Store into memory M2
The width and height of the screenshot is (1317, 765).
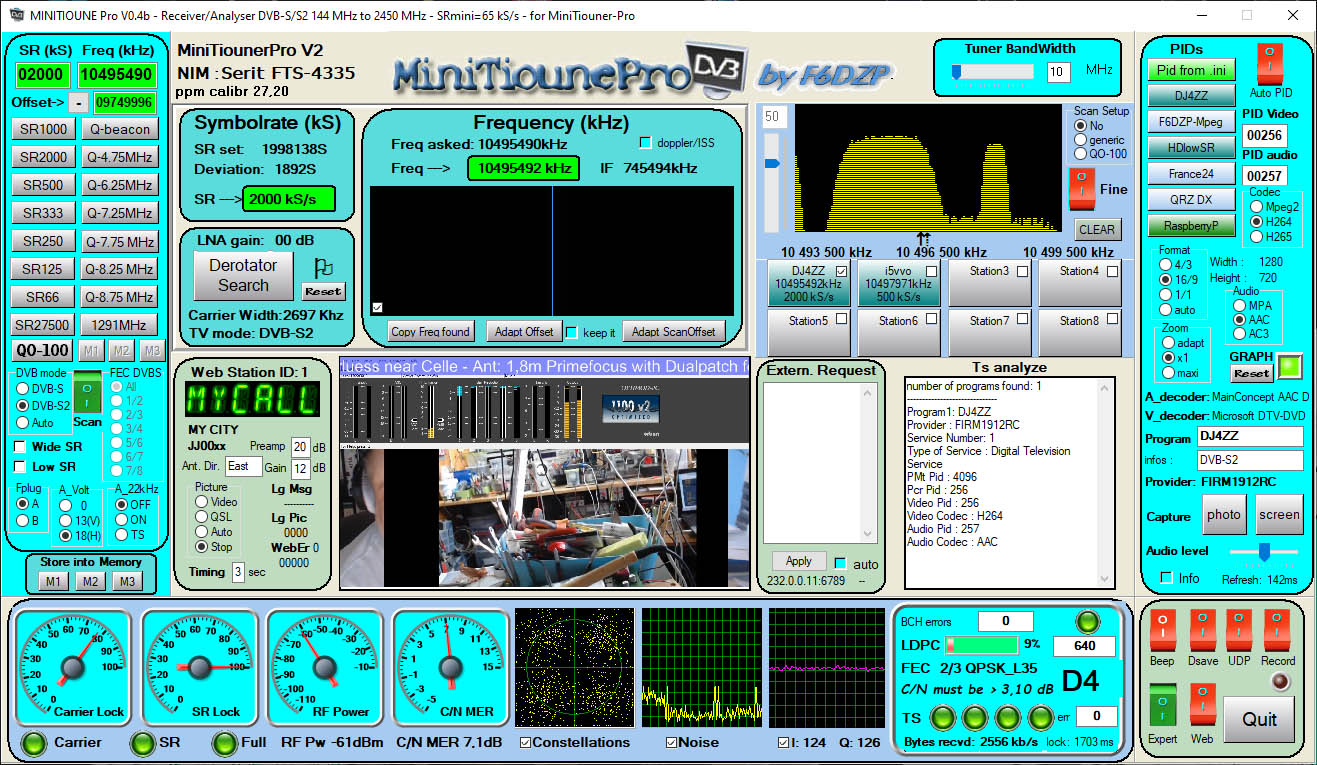click(x=90, y=582)
